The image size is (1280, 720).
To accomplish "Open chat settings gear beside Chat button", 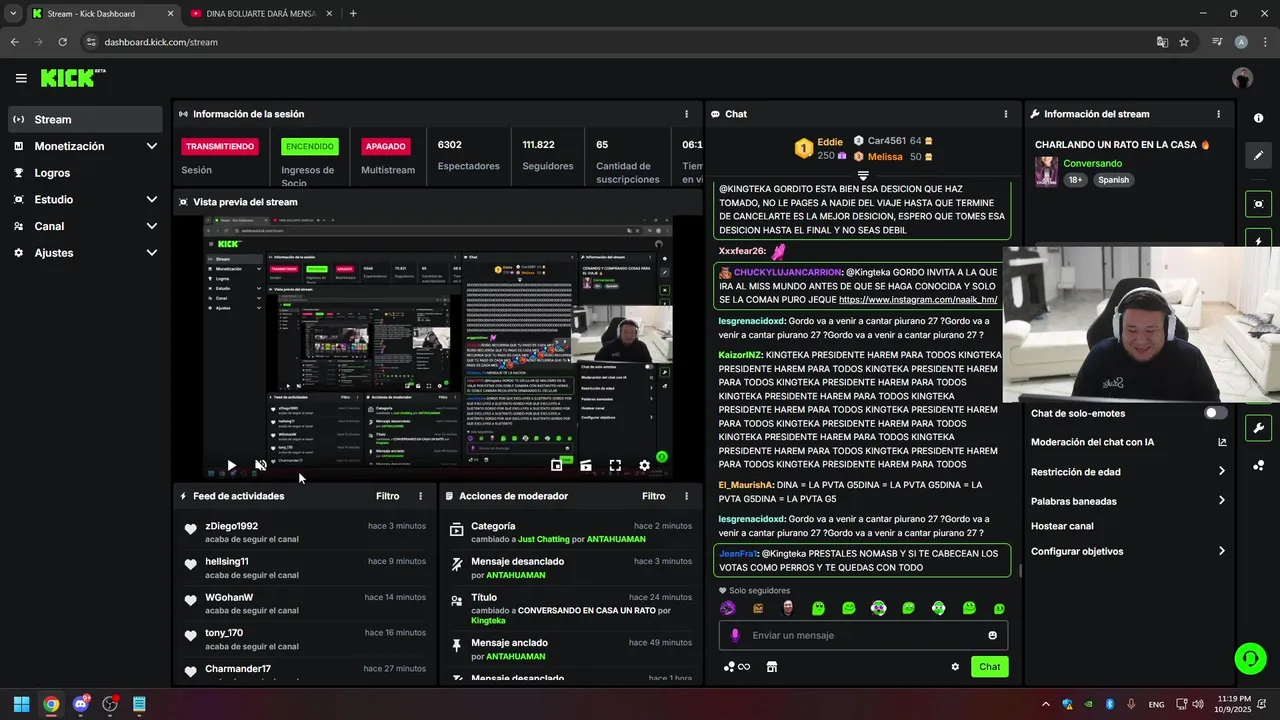I will 955,667.
